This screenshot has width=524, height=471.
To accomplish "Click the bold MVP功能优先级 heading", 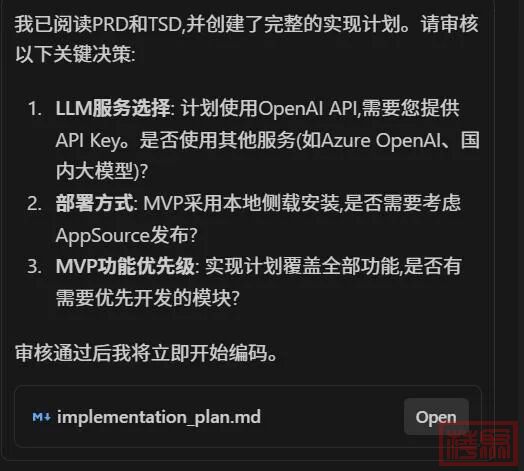I will point(125,266).
